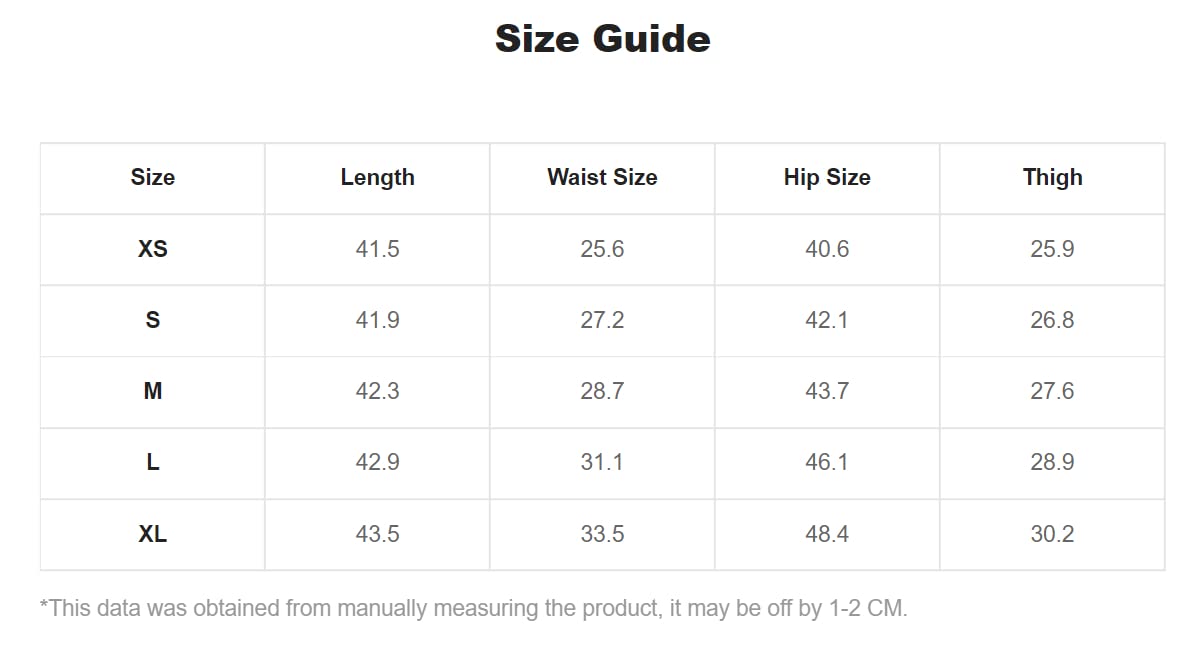1204x655 pixels.
Task: Select the Thigh column header
Action: 1052,178
